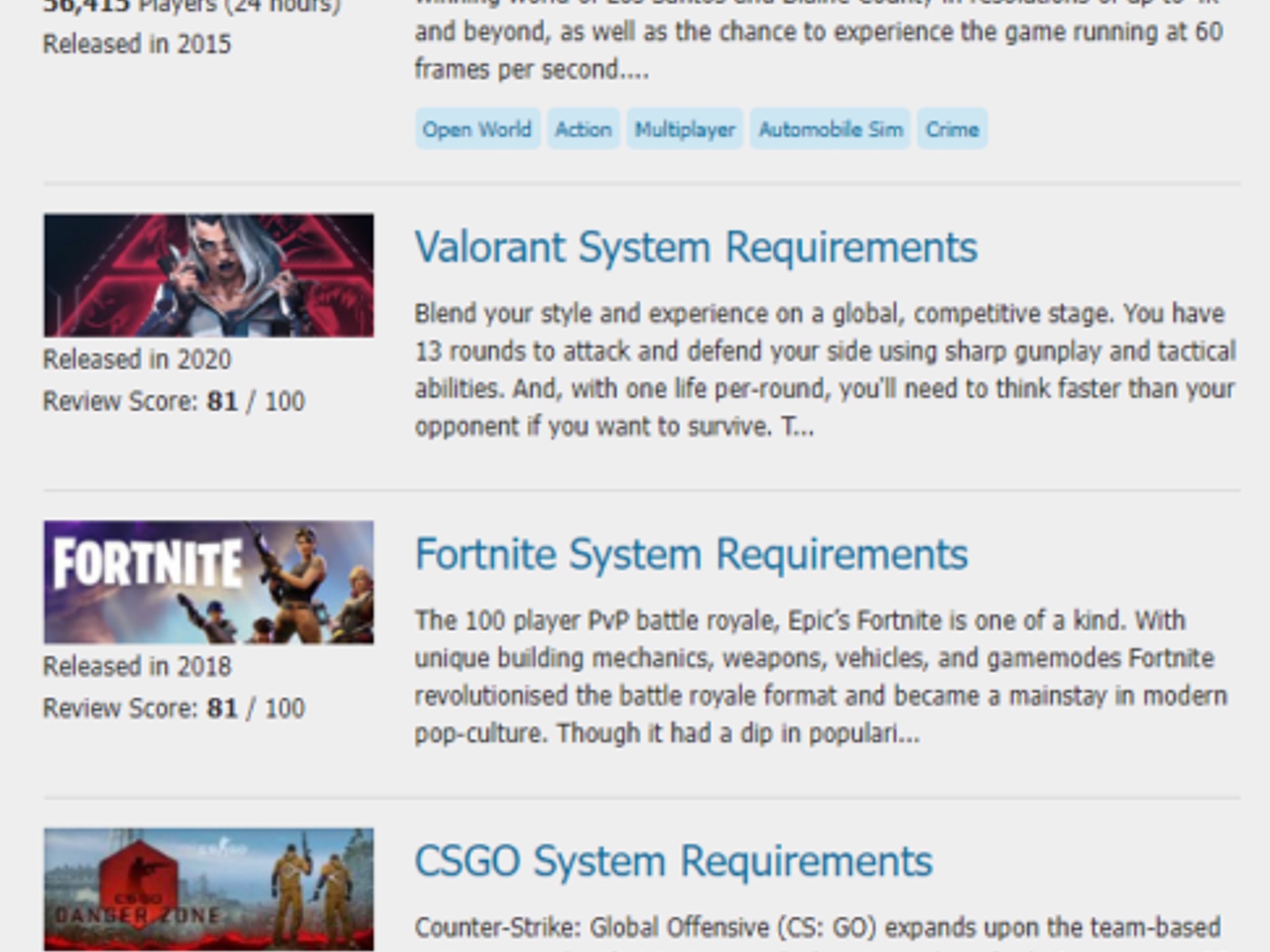
Task: Select the Open World tag
Action: coord(477,129)
